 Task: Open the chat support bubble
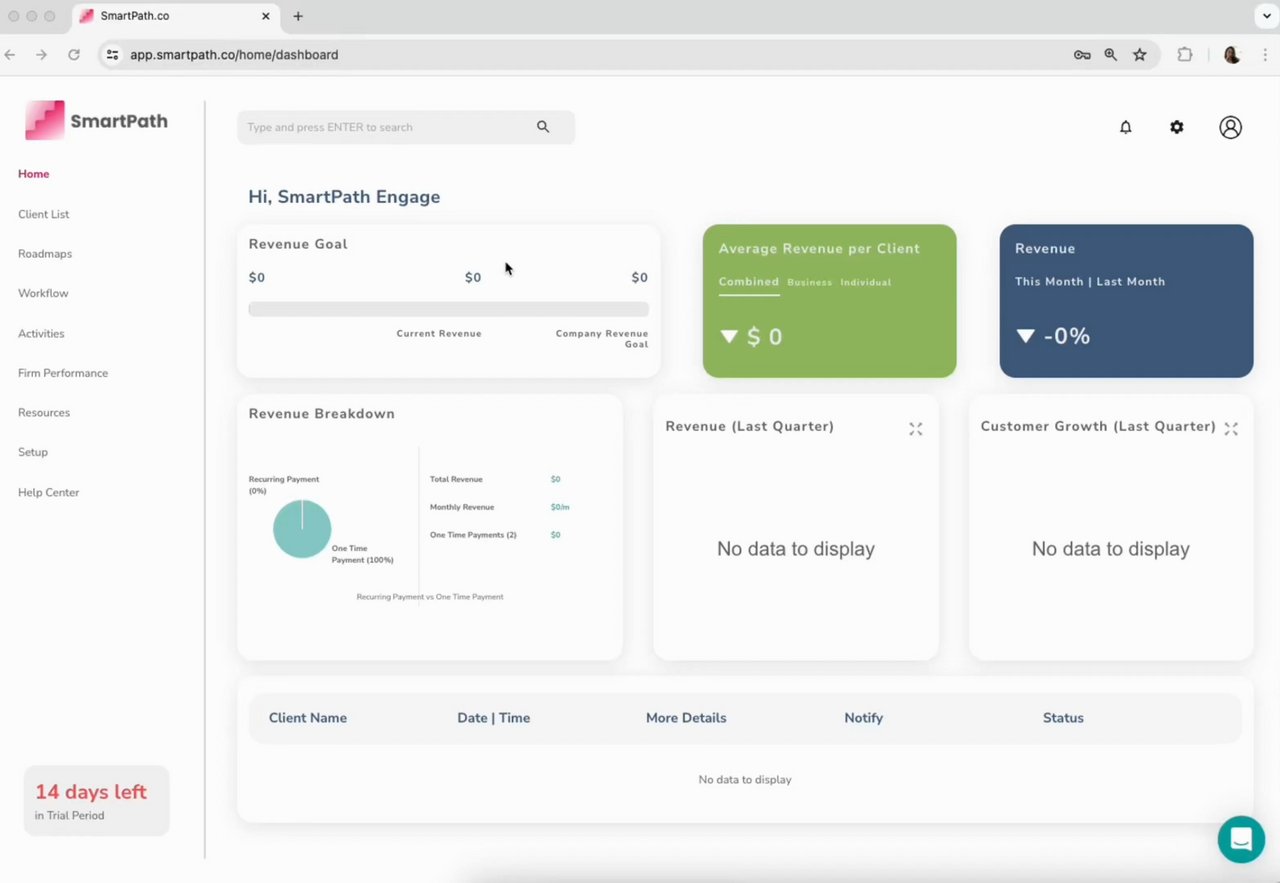(x=1241, y=839)
